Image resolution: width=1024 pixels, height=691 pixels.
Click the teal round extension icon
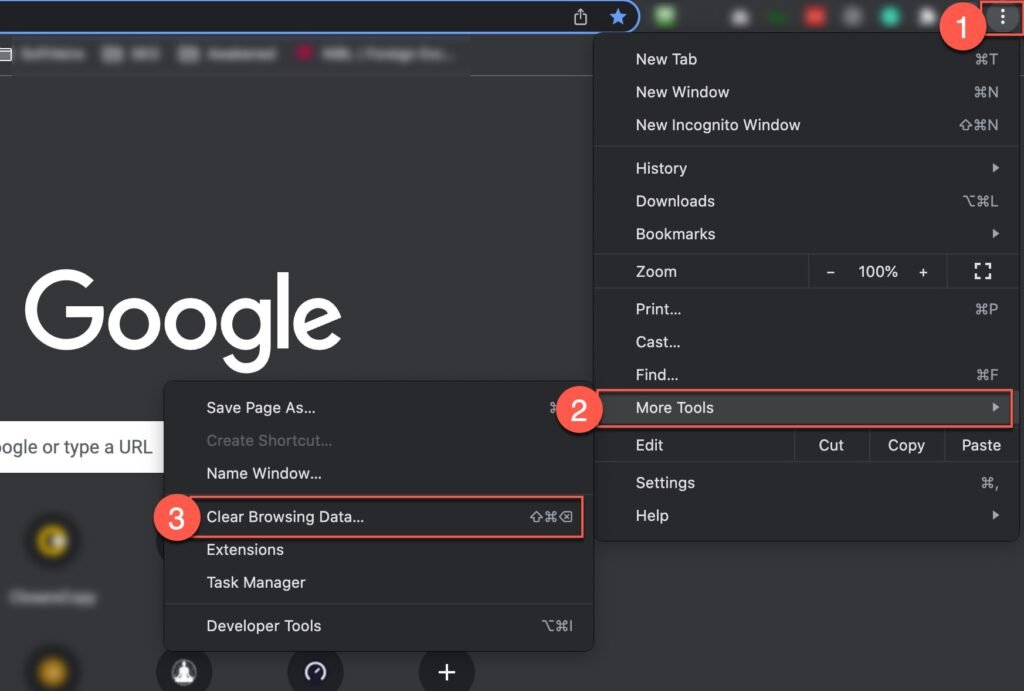click(889, 16)
